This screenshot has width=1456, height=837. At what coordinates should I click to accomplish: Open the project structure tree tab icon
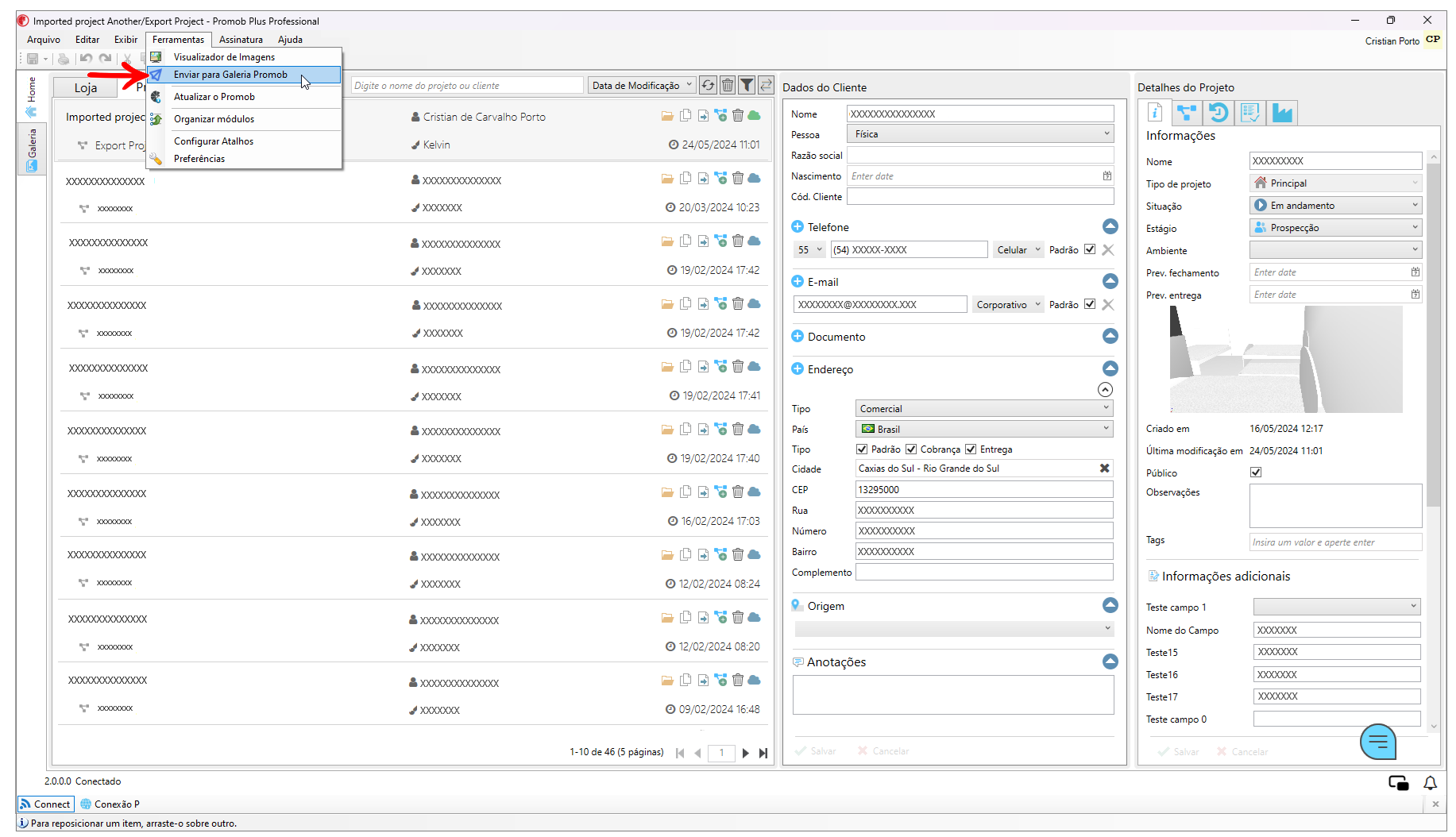(1187, 113)
